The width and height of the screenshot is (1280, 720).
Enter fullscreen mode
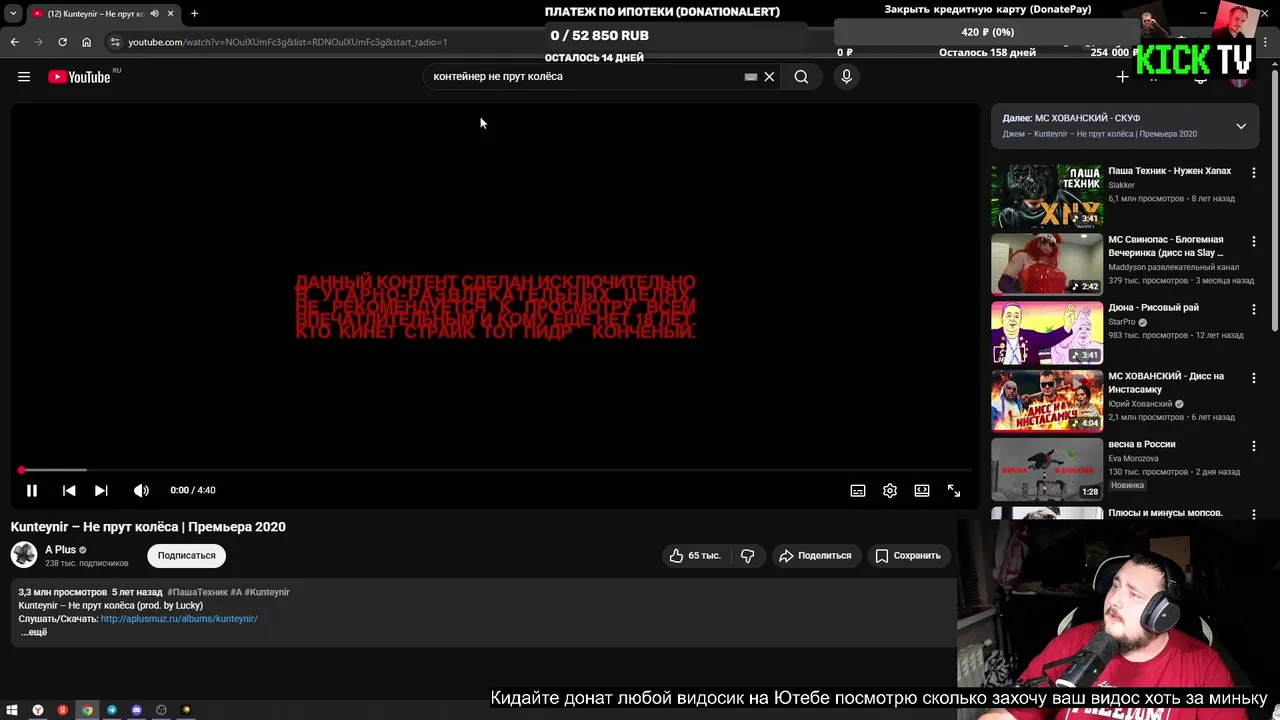954,490
